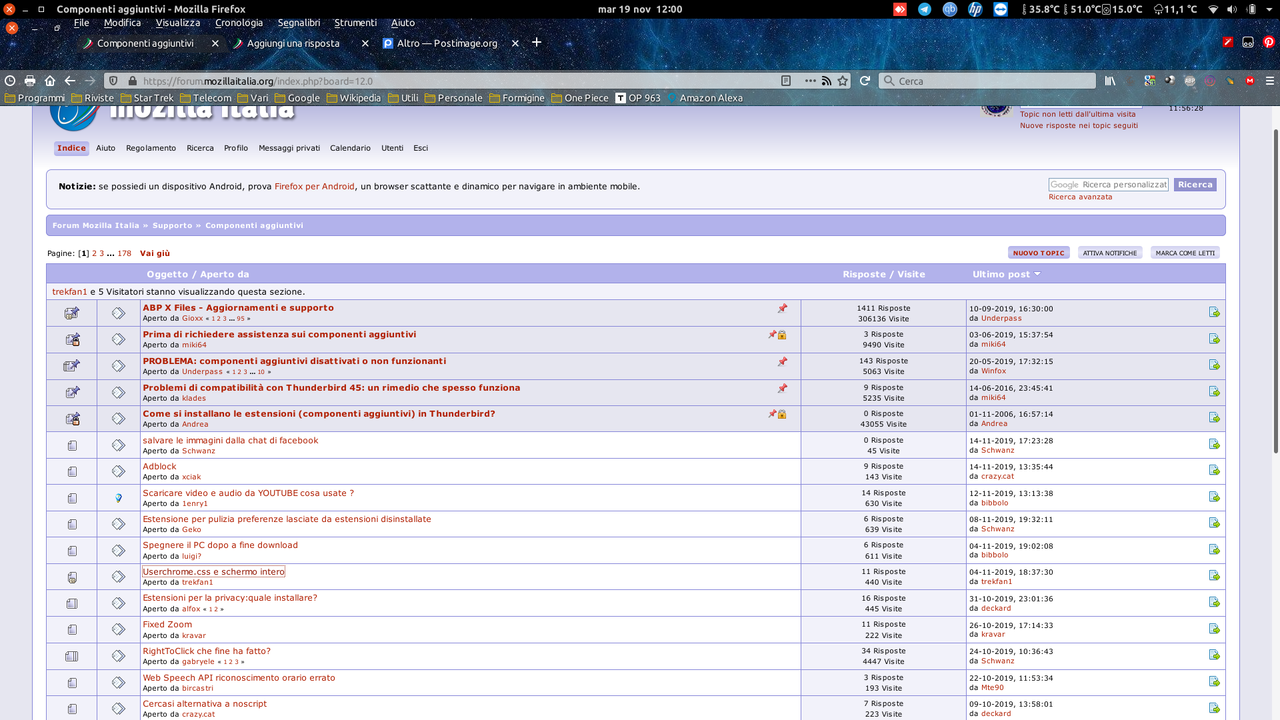Toggle reader view icon in address bar
The image size is (1280, 720).
[786, 81]
